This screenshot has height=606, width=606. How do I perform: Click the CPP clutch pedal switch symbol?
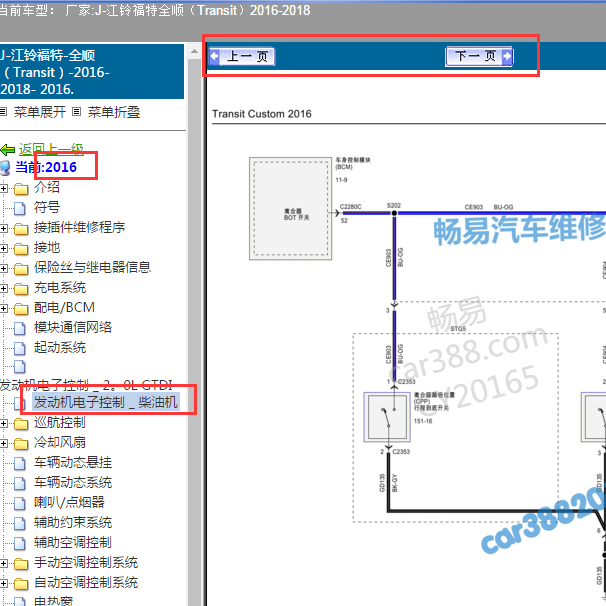(x=387, y=417)
